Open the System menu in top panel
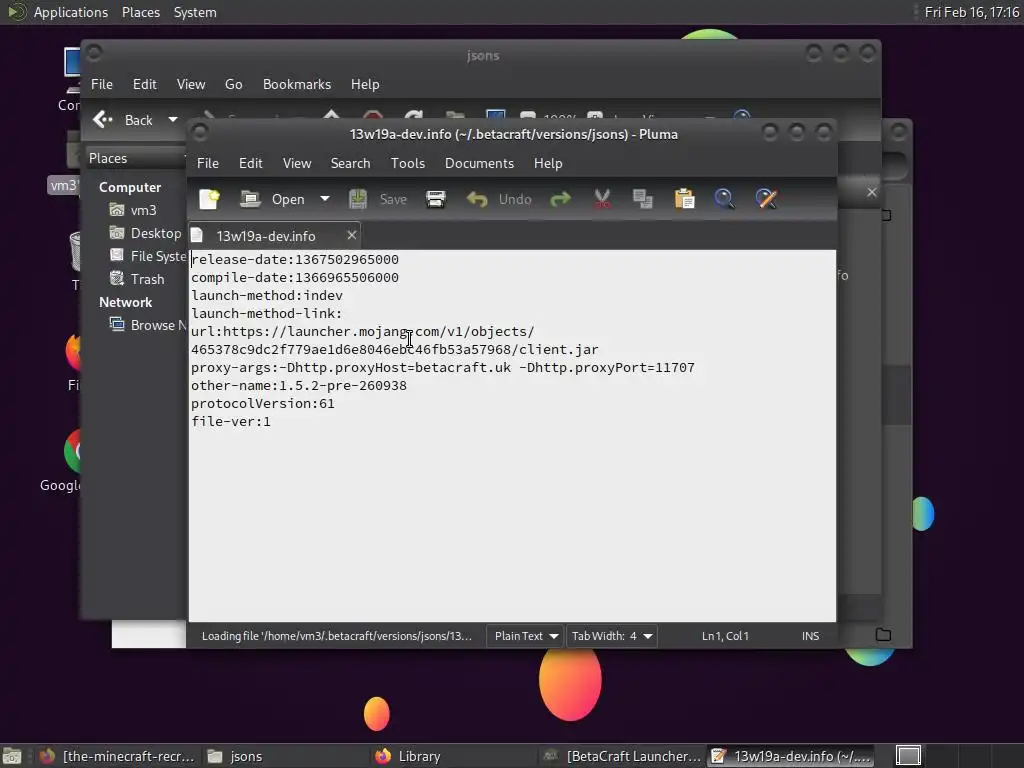The width and height of the screenshot is (1024, 768). (195, 12)
